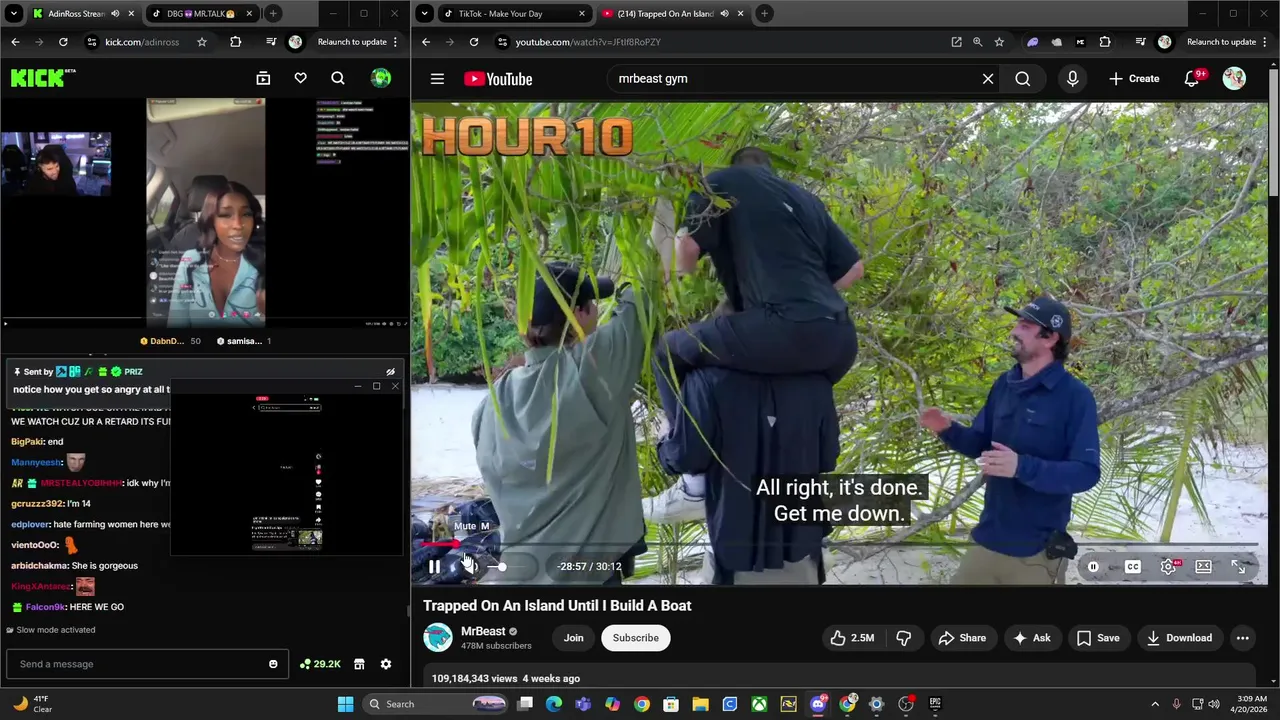Click the 29.2K channel points indicator
Screen dimensions: 1280x720
click(x=320, y=664)
